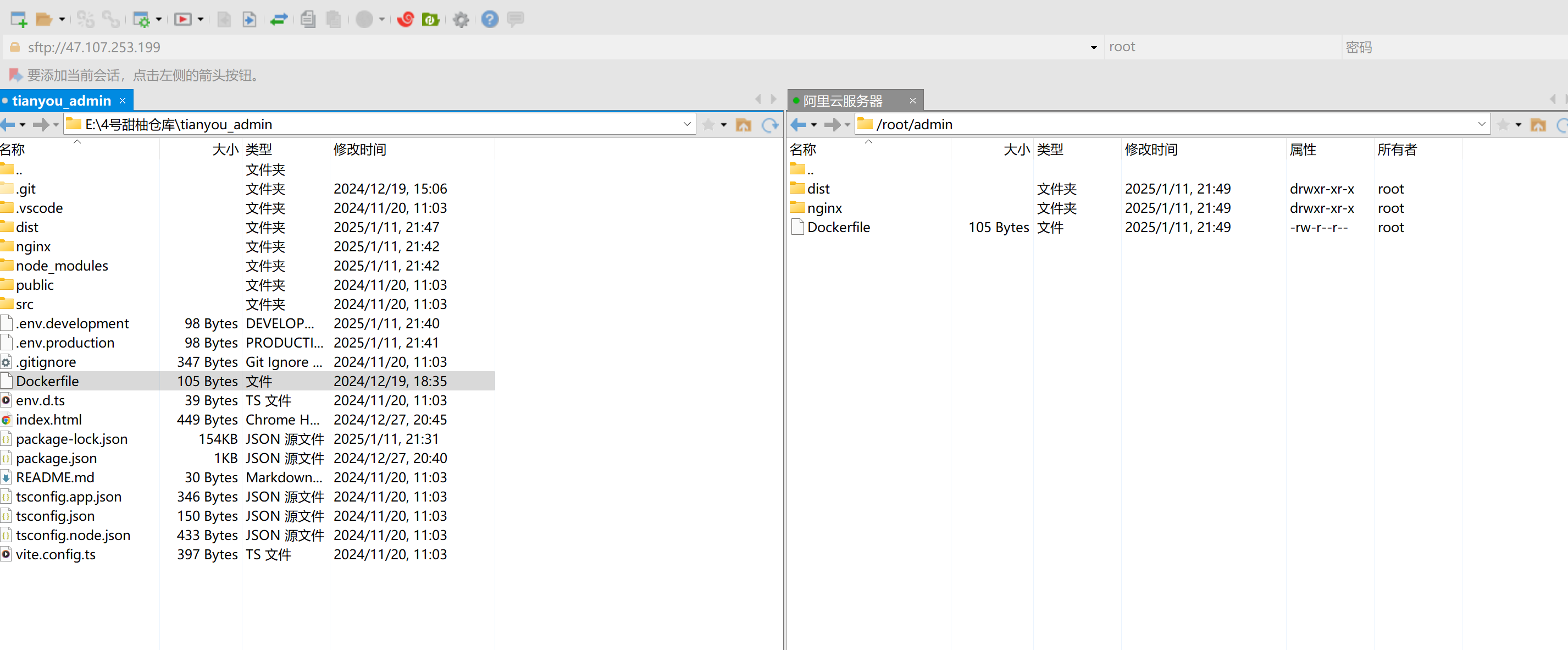The height and width of the screenshot is (650, 1568).
Task: Click the chat bubble feedback icon
Action: coord(515,19)
